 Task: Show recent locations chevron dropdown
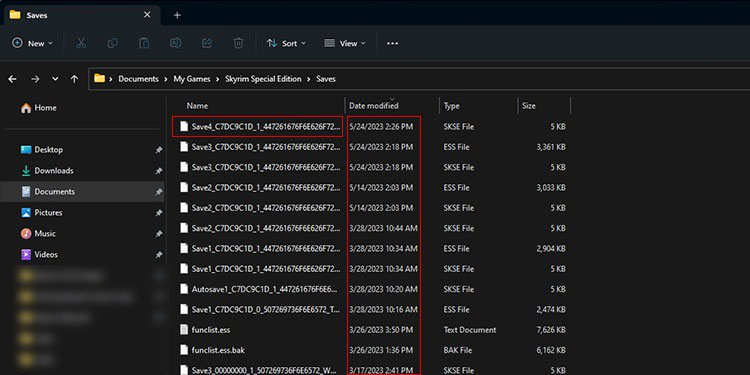pyautogui.click(x=55, y=79)
